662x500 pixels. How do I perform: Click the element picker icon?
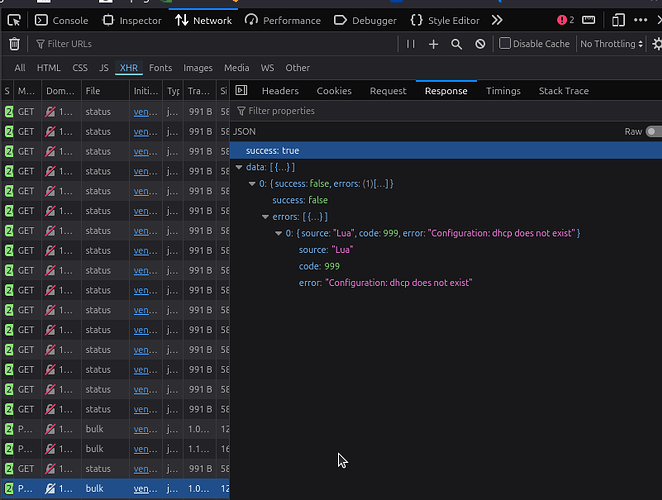click(15, 20)
